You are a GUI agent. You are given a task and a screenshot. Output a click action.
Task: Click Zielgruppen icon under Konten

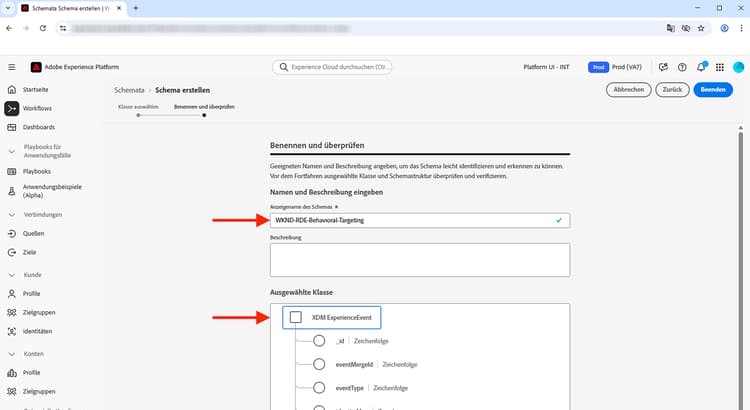[x=12, y=391]
